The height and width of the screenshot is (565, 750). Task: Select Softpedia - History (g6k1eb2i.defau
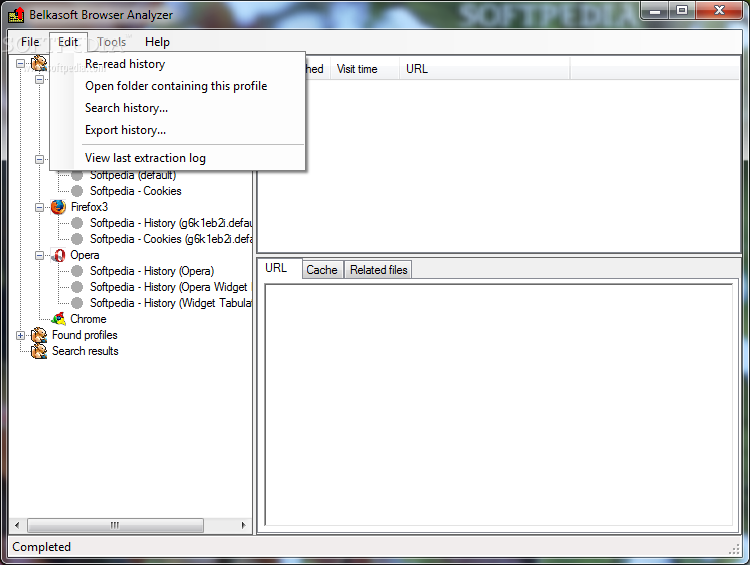pyautogui.click(x=171, y=223)
